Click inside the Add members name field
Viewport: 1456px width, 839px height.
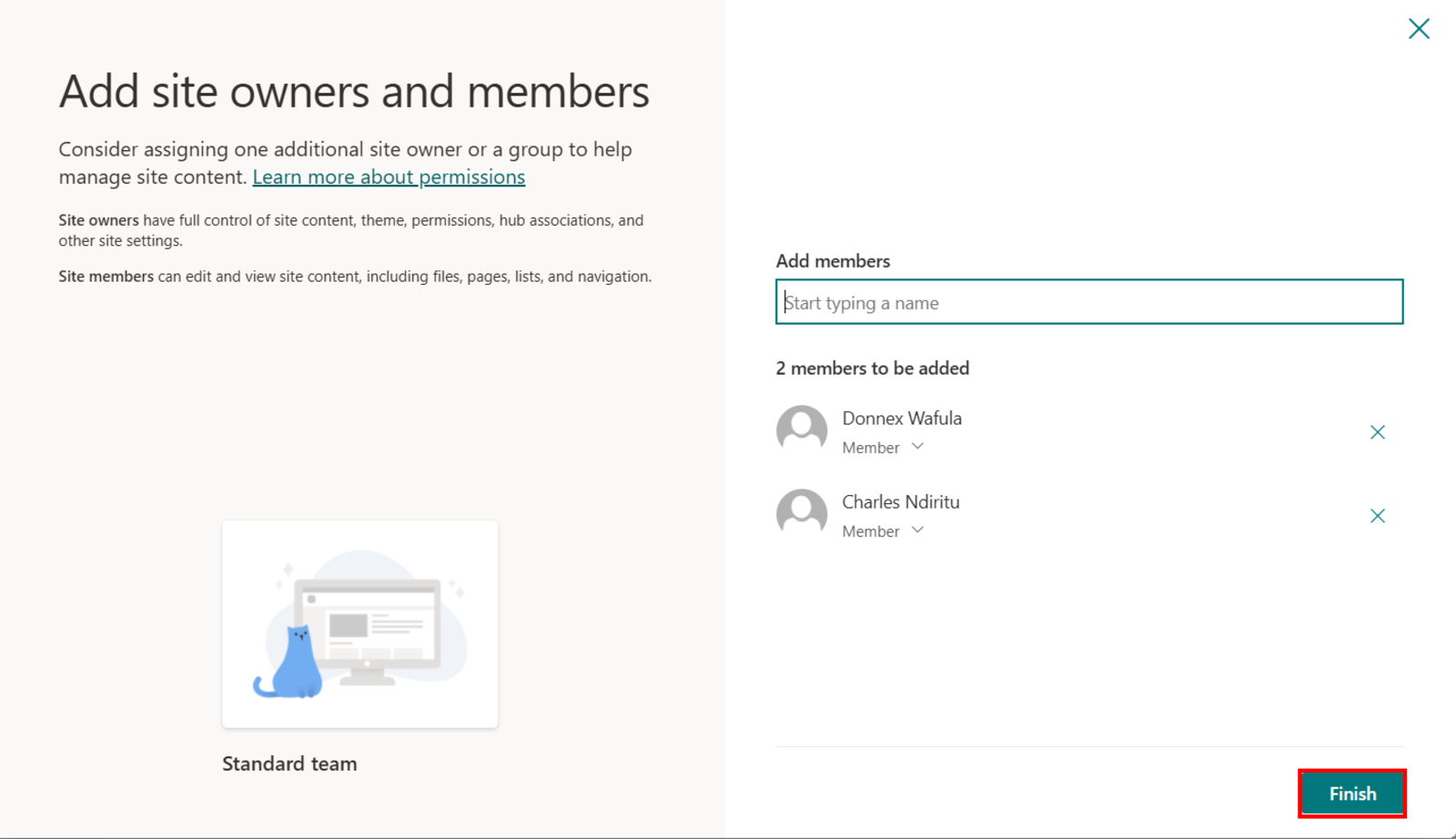[1089, 301]
